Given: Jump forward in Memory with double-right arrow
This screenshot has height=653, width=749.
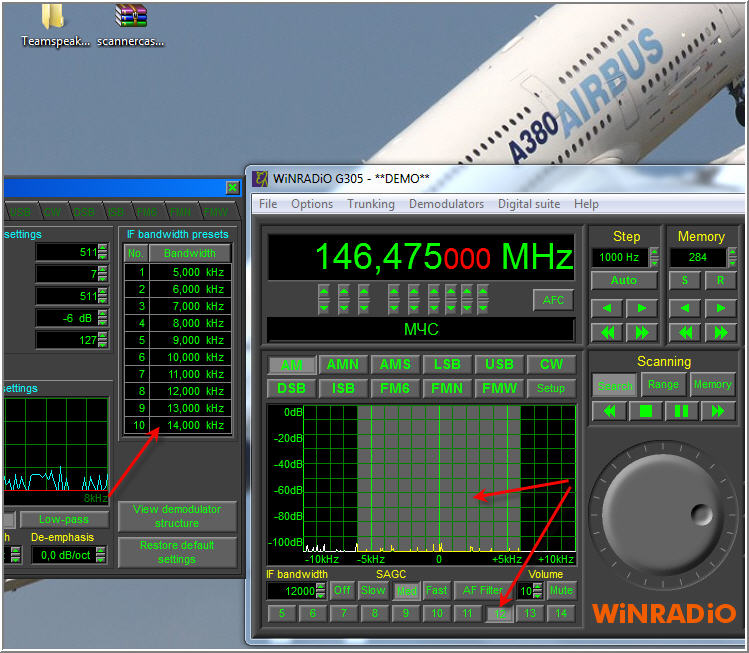Looking at the screenshot, I should (x=720, y=332).
